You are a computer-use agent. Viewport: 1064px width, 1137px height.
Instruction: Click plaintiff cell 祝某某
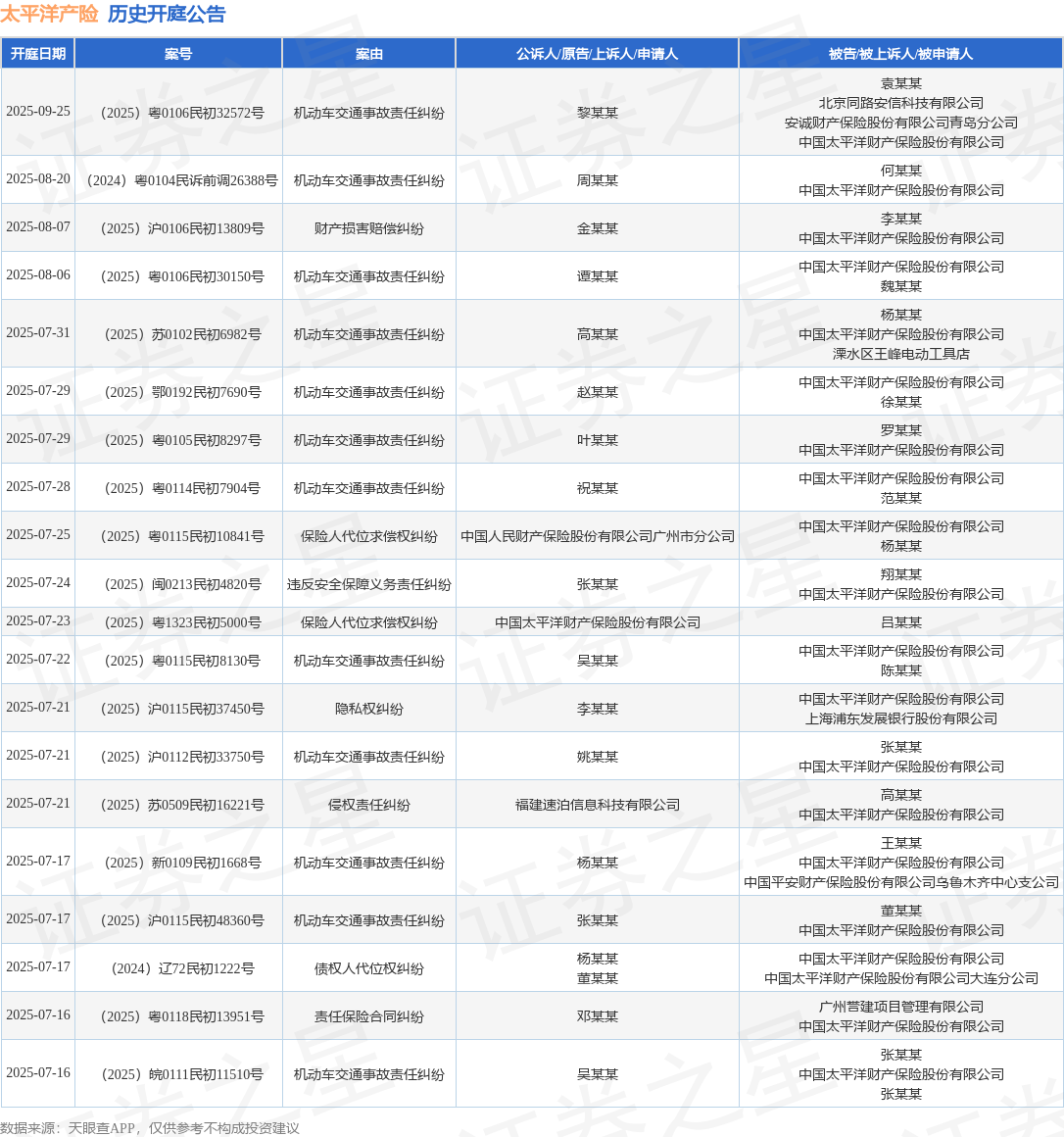[598, 488]
